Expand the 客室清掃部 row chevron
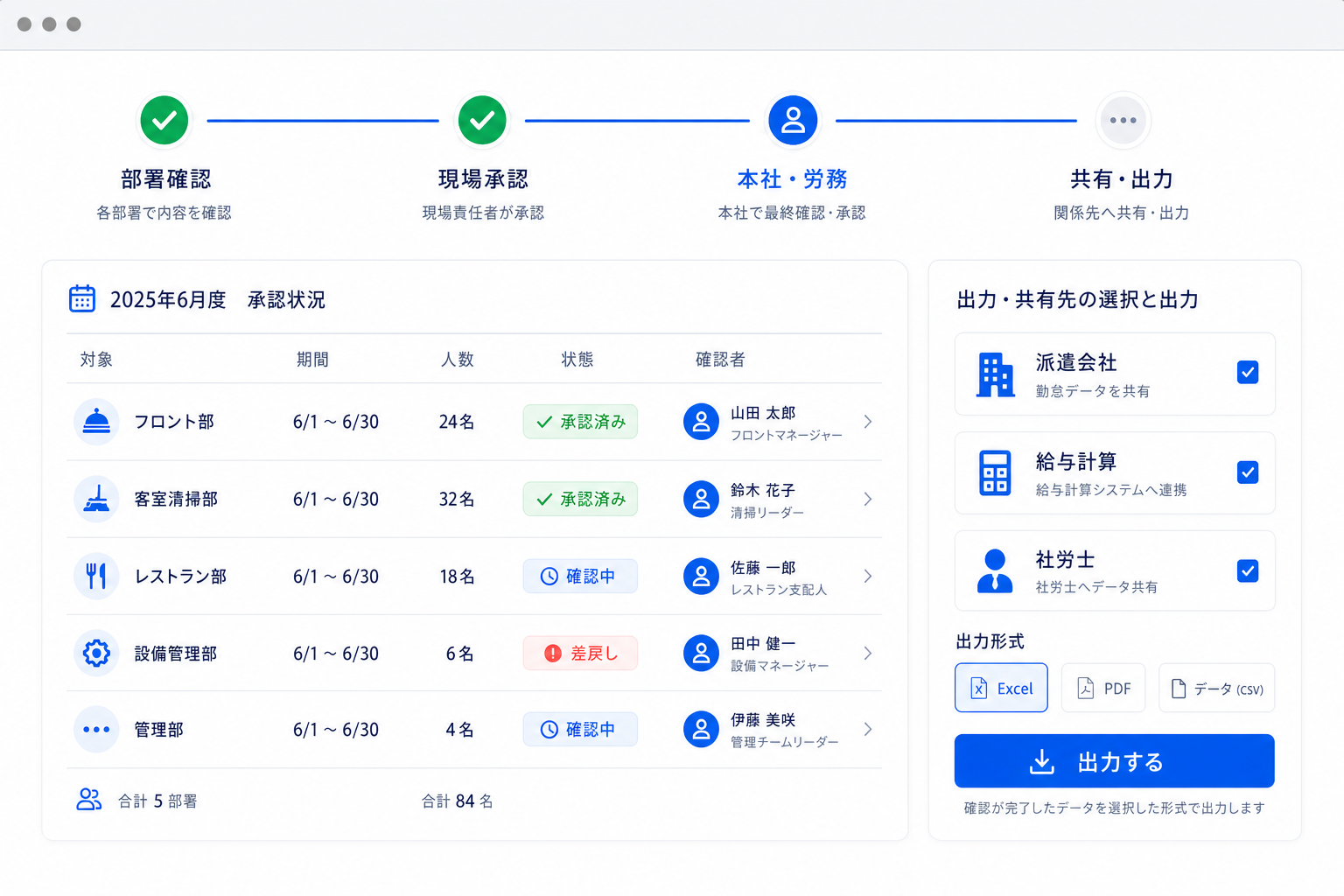 [867, 499]
